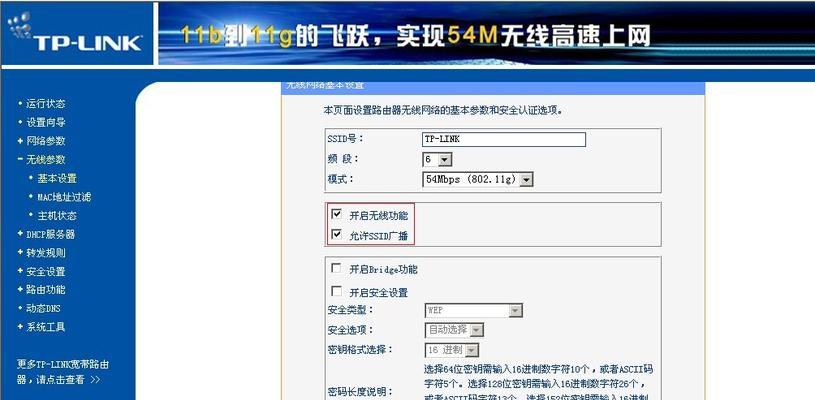Expand 系统工具 menu

(x=46, y=327)
